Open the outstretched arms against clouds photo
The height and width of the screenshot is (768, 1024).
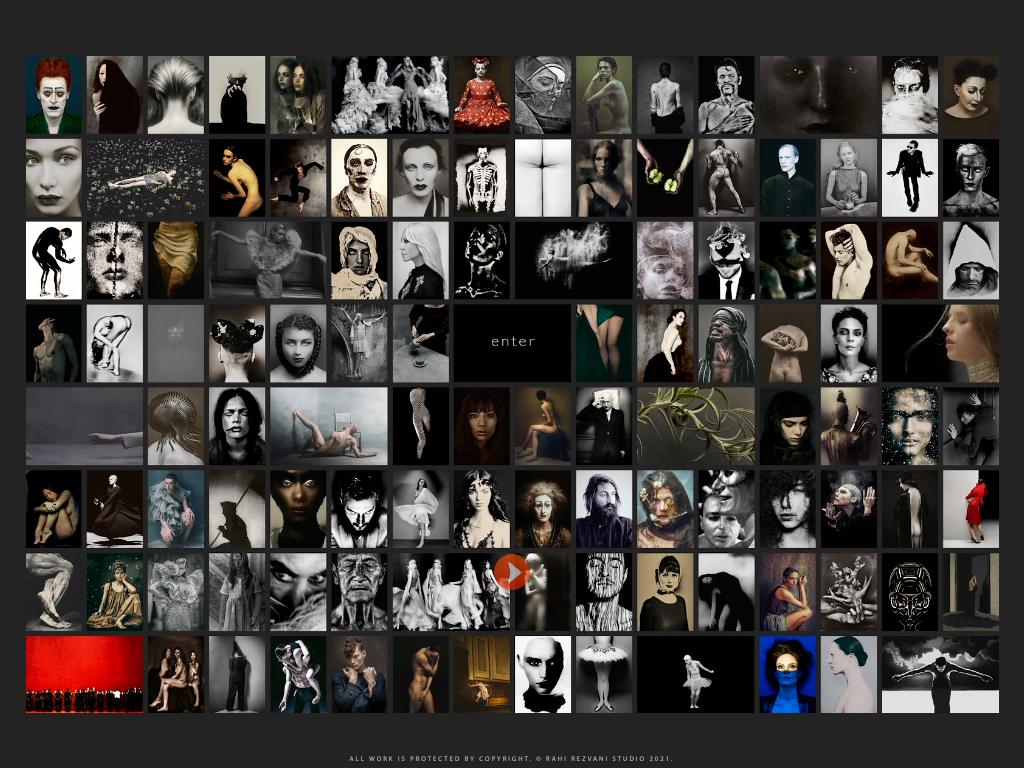point(940,675)
